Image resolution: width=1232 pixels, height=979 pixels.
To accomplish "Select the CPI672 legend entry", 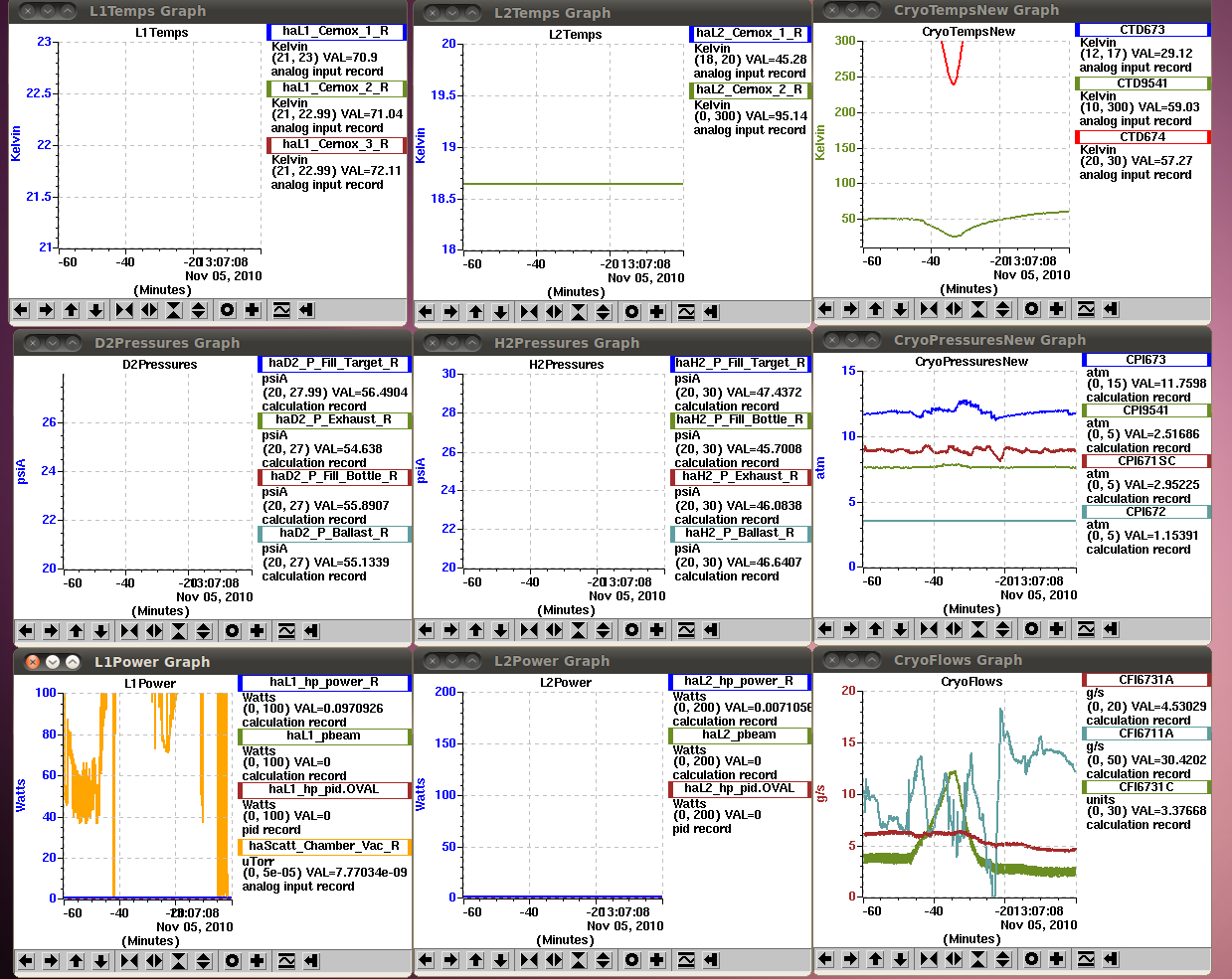I will point(1146,512).
